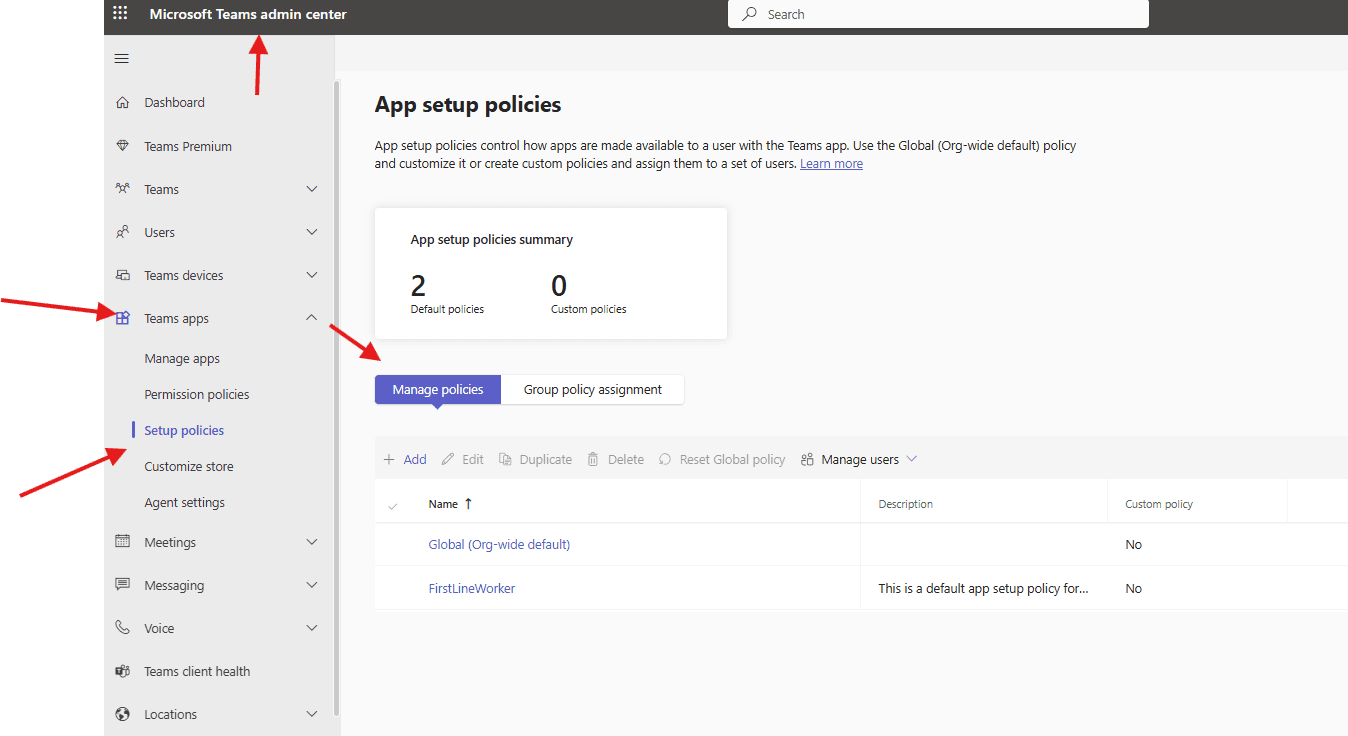
Task: Open the Learn more link
Action: pyautogui.click(x=831, y=163)
